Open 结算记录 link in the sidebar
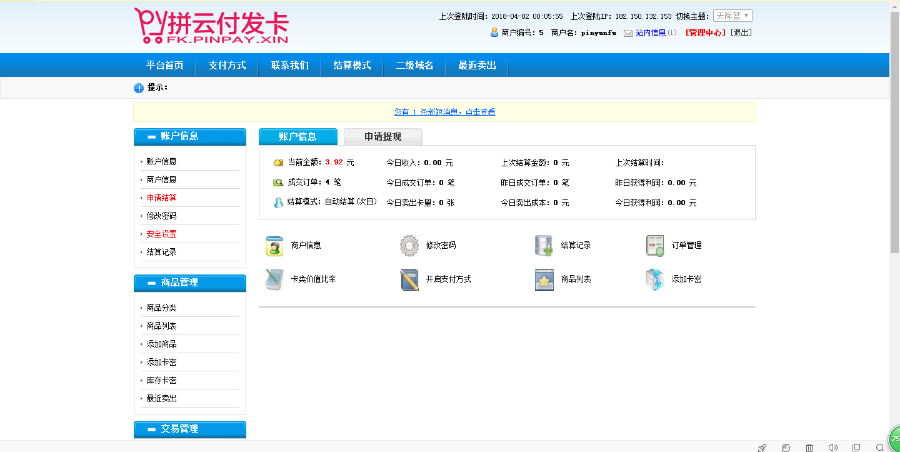This screenshot has height=452, width=900. 161,252
